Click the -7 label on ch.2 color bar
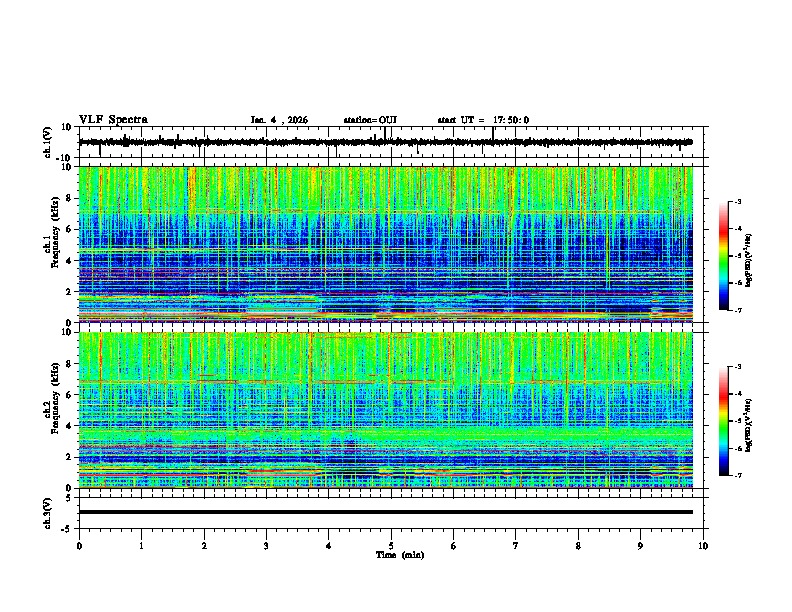This screenshot has height=612, width=792. click(738, 476)
